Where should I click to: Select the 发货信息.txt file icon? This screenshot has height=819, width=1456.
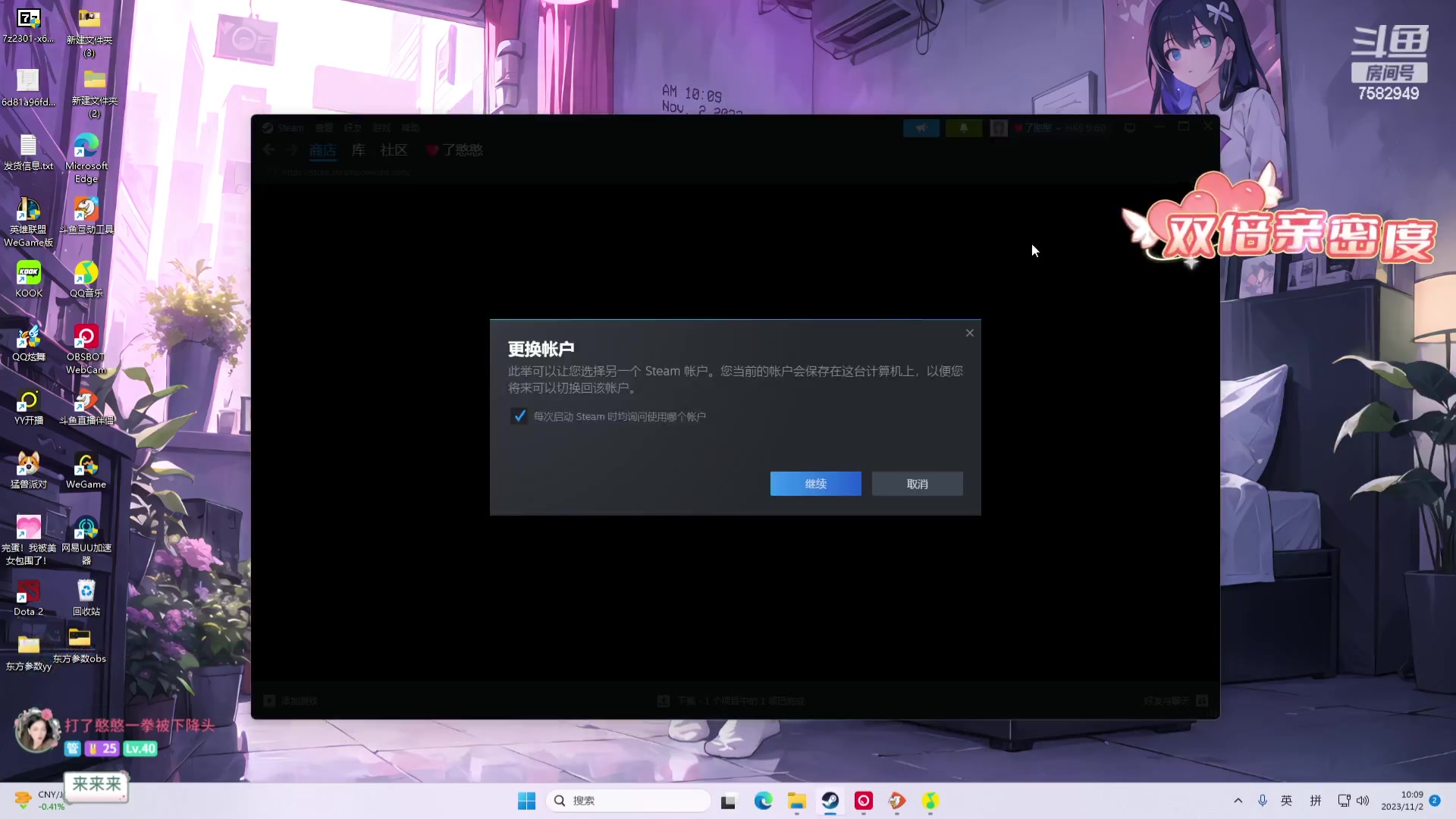(x=29, y=152)
